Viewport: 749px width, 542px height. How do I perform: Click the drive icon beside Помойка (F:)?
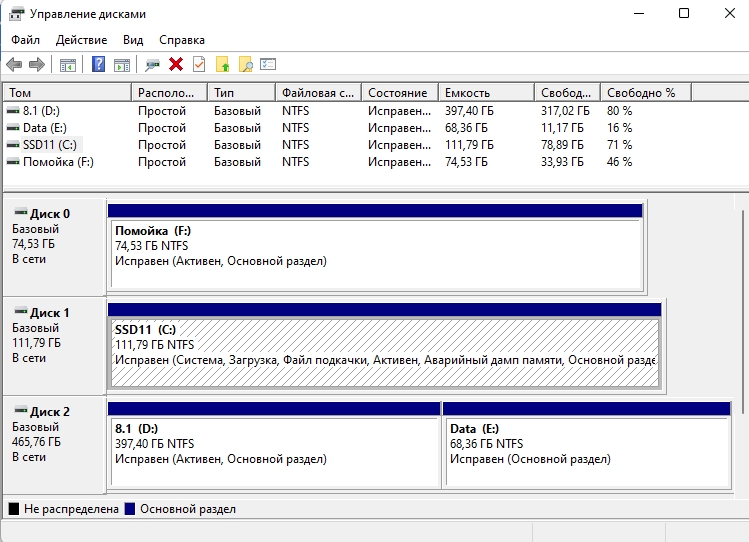(x=13, y=162)
